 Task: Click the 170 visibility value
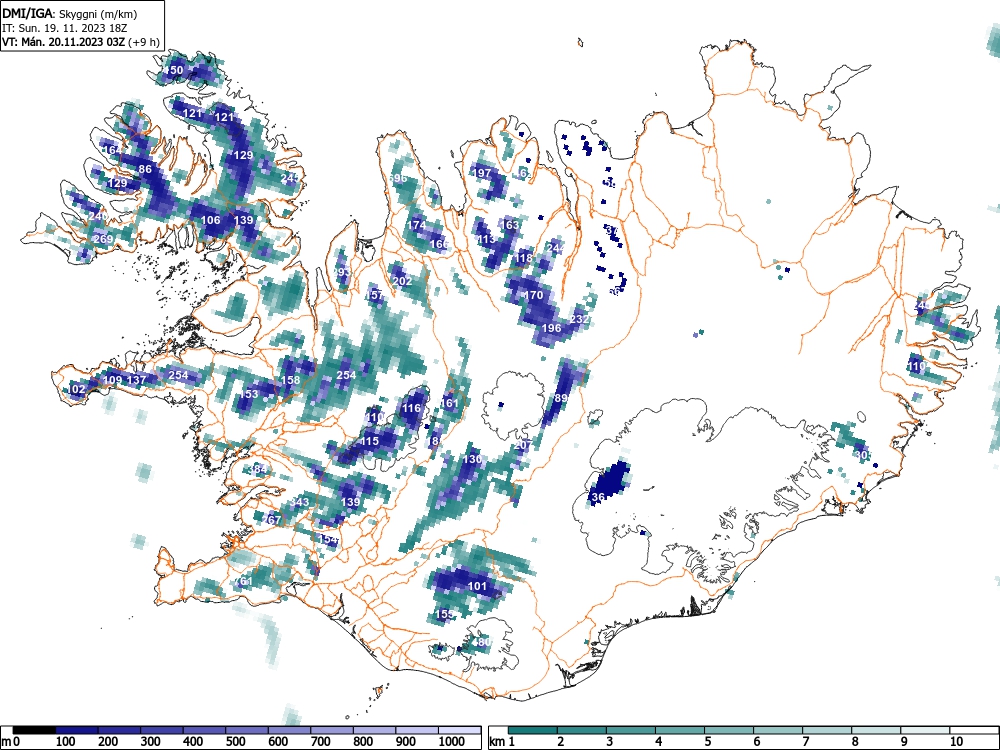533,295
